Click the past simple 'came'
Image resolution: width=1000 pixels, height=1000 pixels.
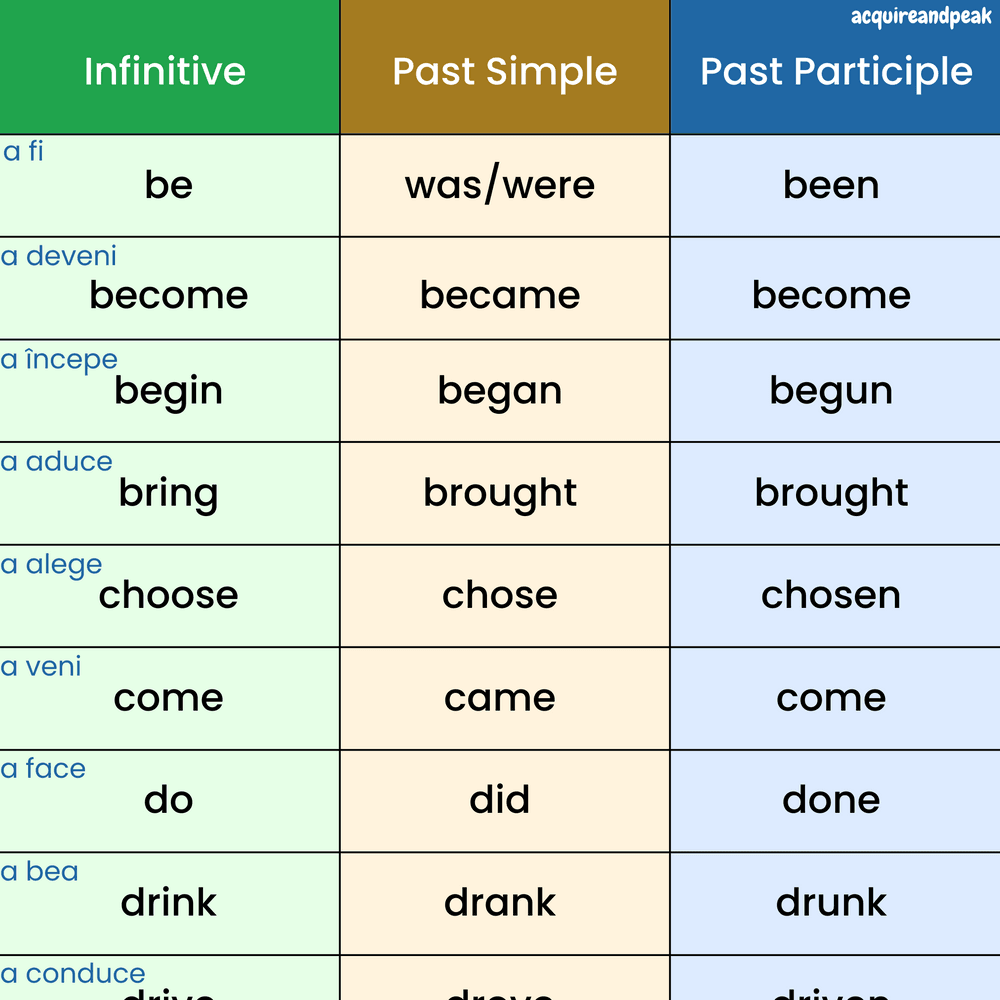pyautogui.click(x=500, y=698)
